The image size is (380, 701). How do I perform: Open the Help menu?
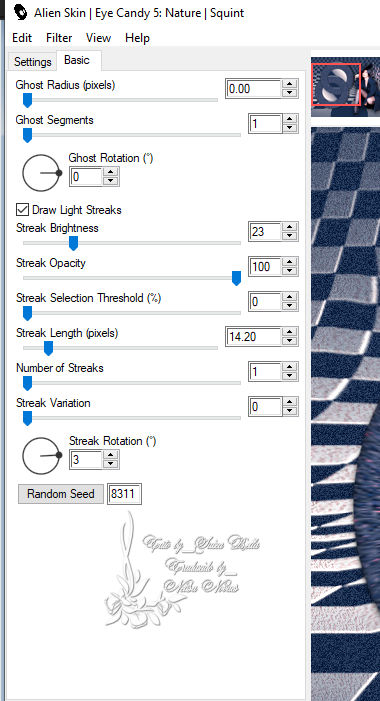click(137, 38)
